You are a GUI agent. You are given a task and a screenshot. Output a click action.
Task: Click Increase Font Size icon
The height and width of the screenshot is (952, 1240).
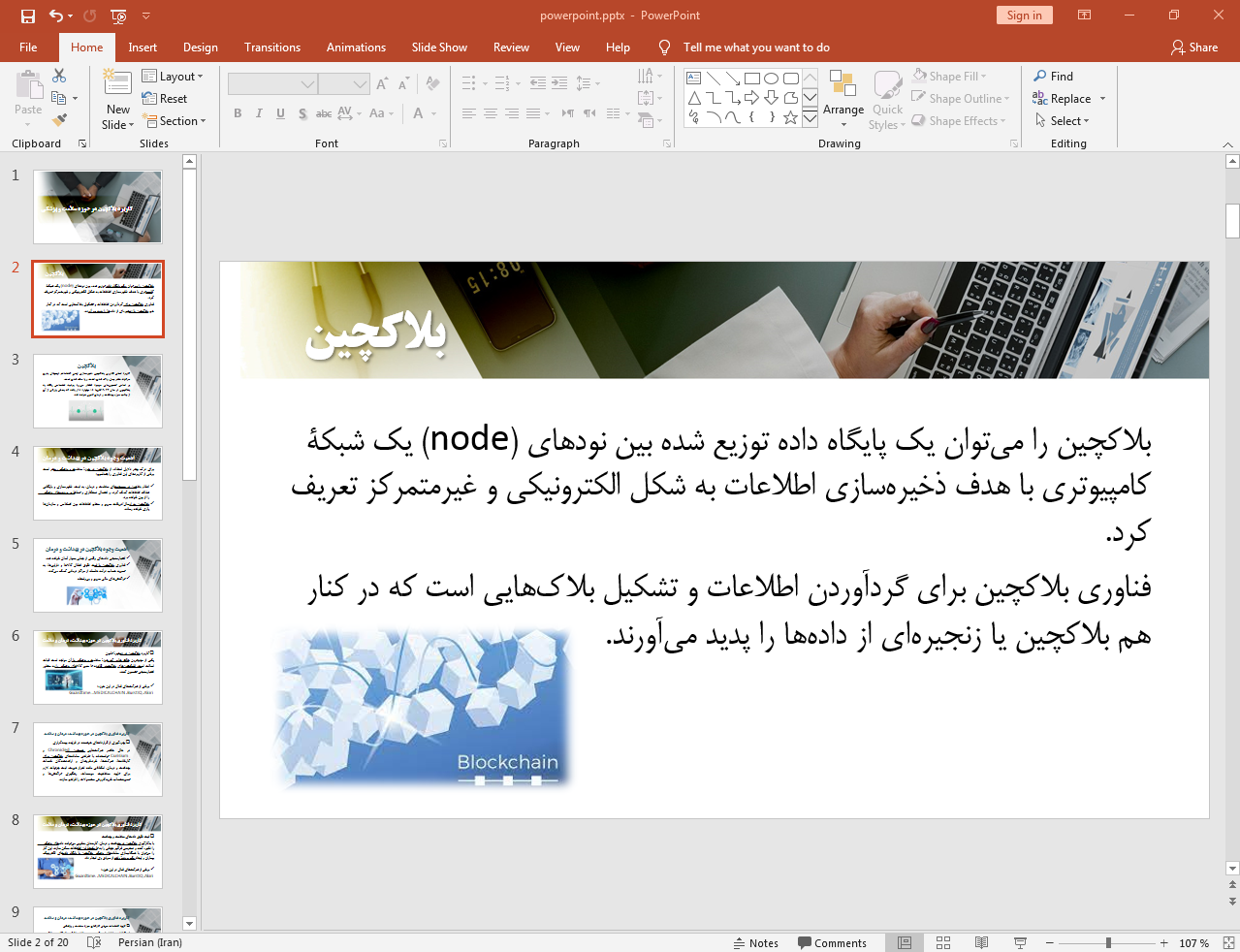(382, 84)
